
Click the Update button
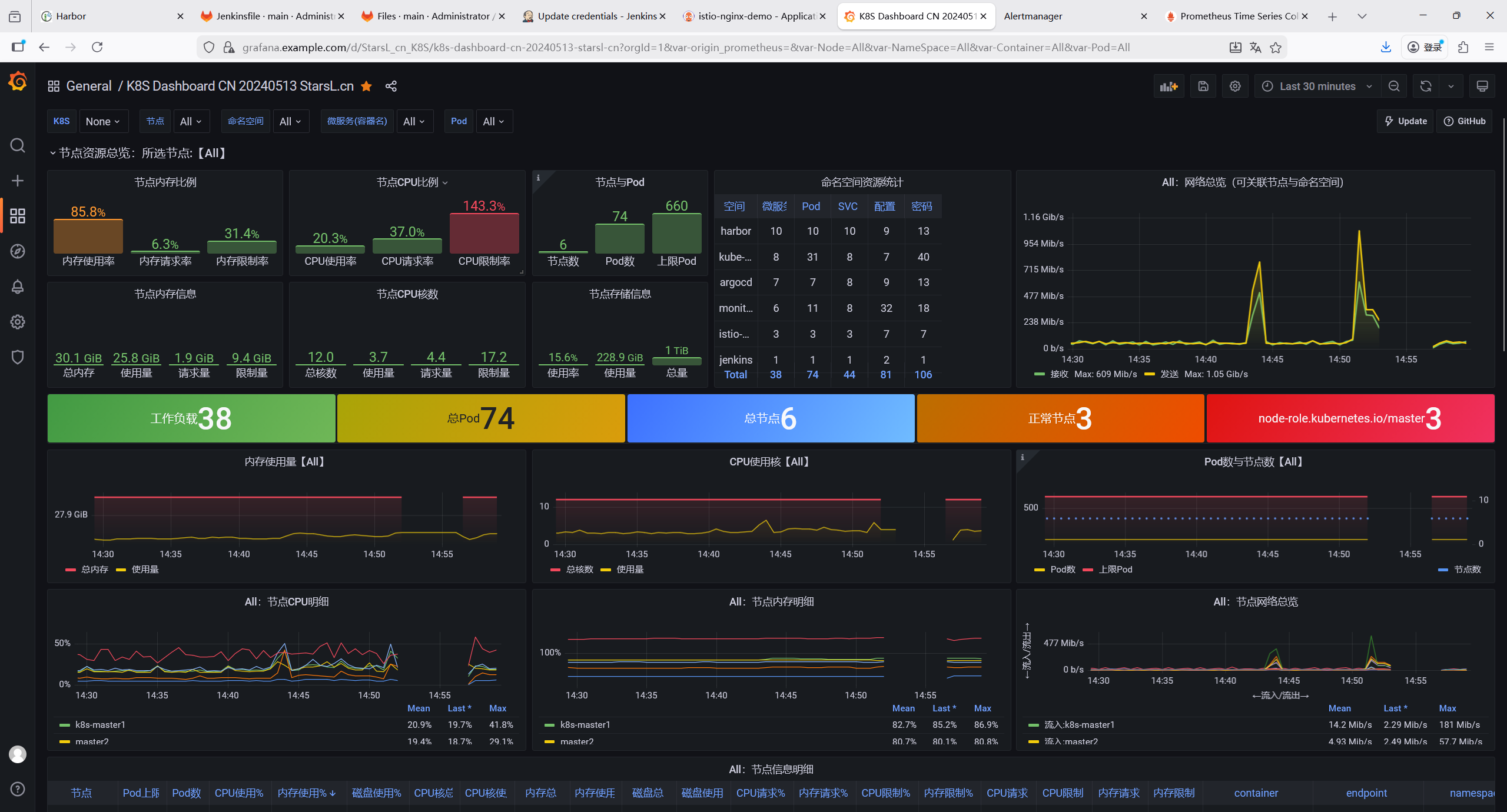click(1406, 121)
